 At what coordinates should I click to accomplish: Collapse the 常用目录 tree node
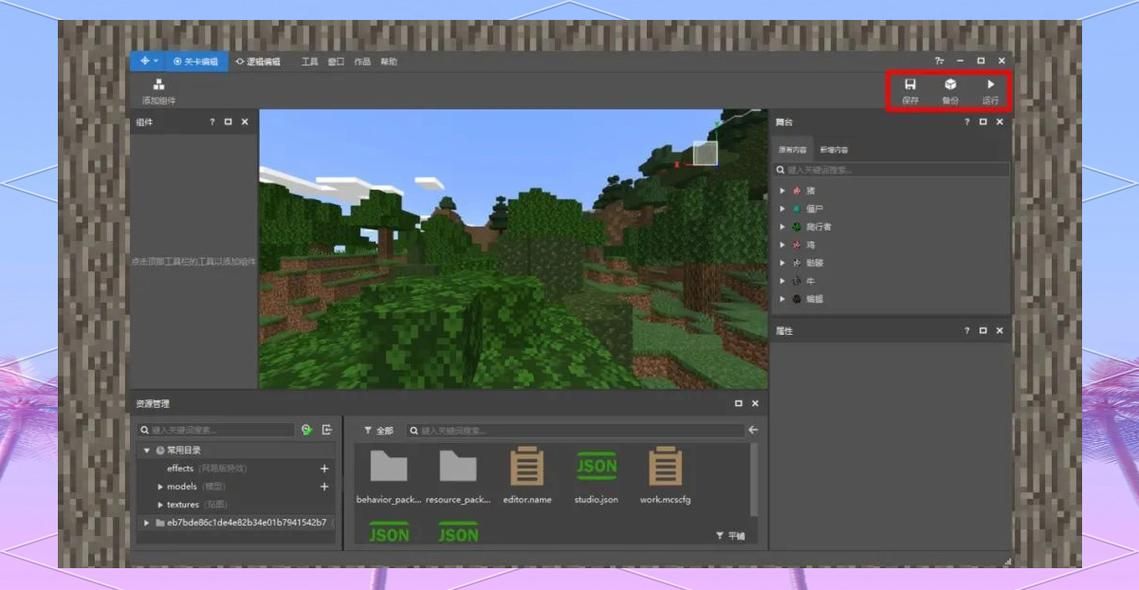[147, 450]
